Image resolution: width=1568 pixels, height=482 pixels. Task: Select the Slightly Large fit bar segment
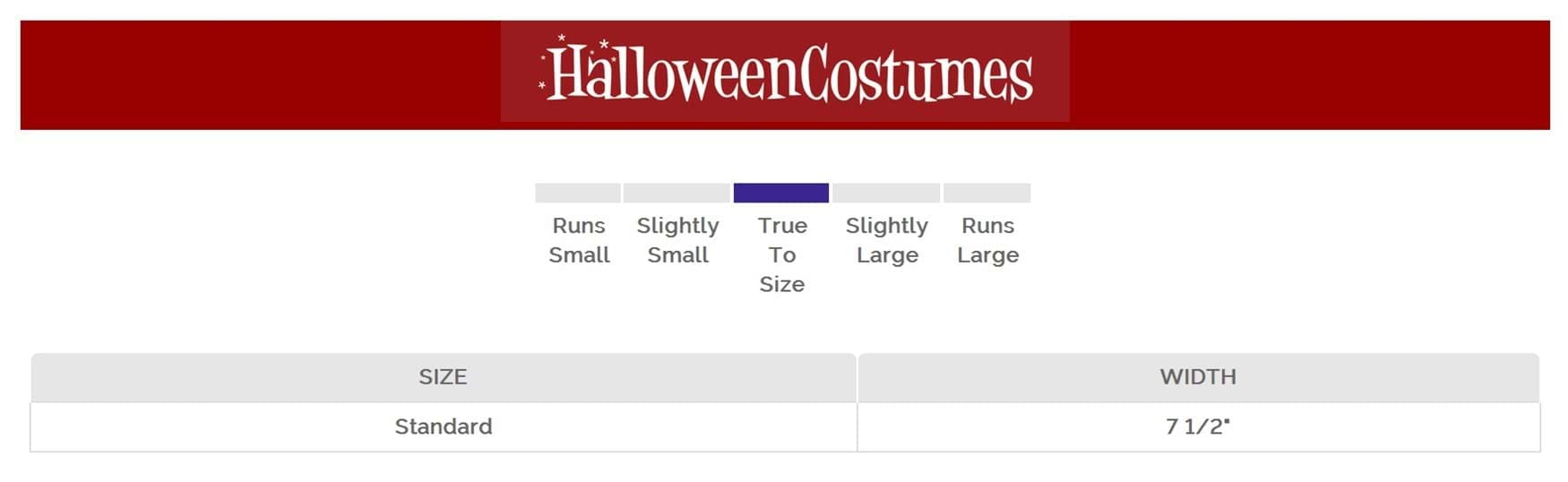click(886, 193)
